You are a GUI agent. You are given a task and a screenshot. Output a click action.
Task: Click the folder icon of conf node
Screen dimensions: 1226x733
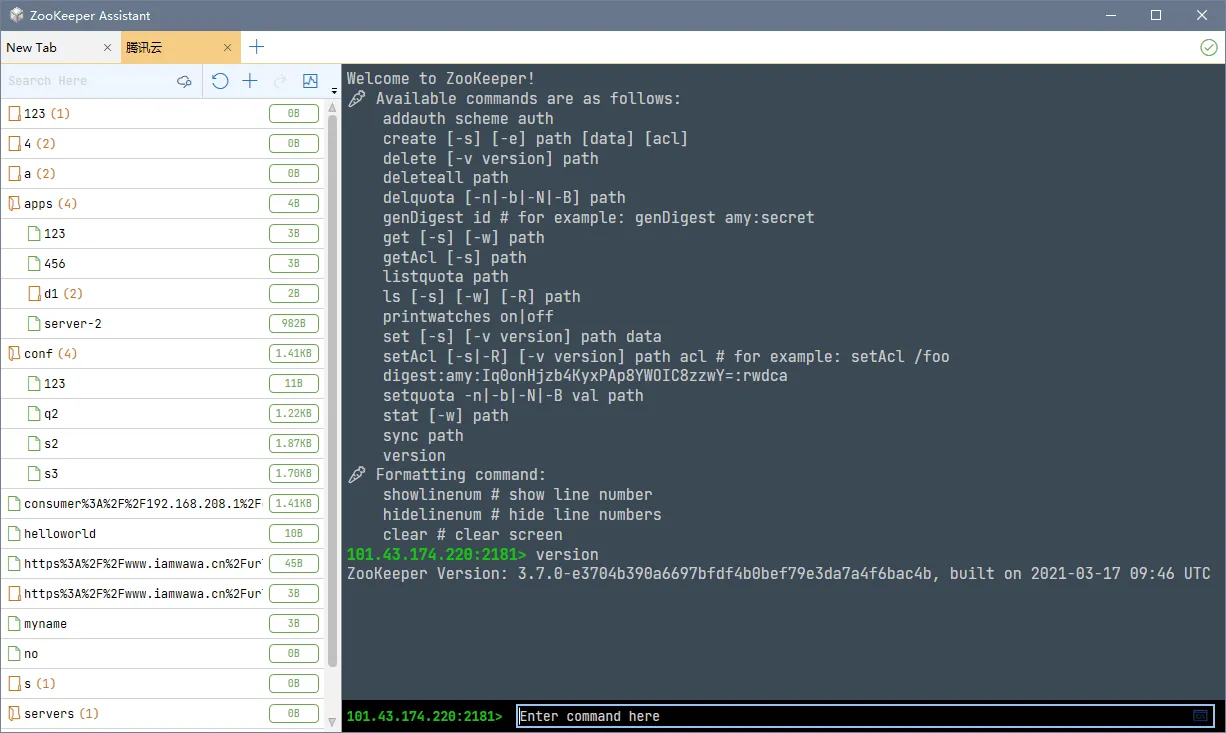[x=14, y=354]
